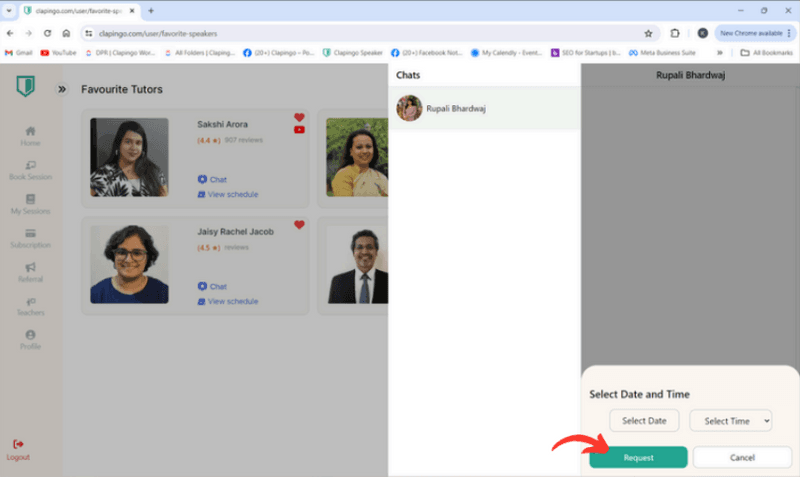This screenshot has height=477, width=800.
Task: Go to Subscription in sidebar
Action: coord(30,233)
